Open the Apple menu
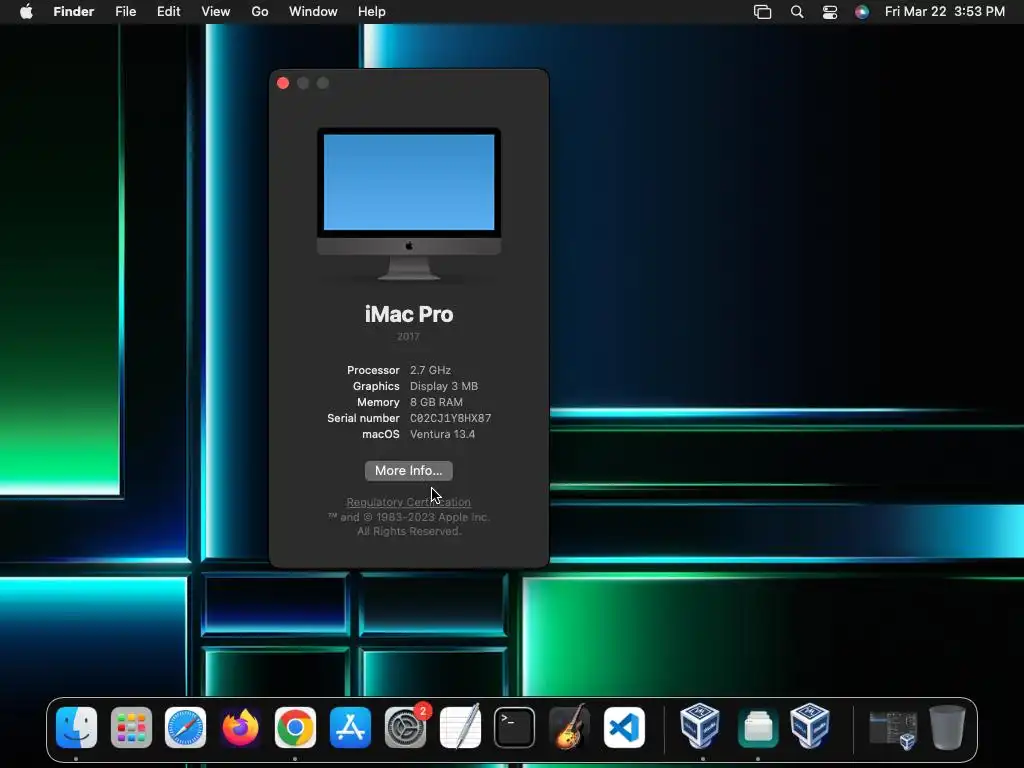Image resolution: width=1024 pixels, height=768 pixels. [26, 11]
